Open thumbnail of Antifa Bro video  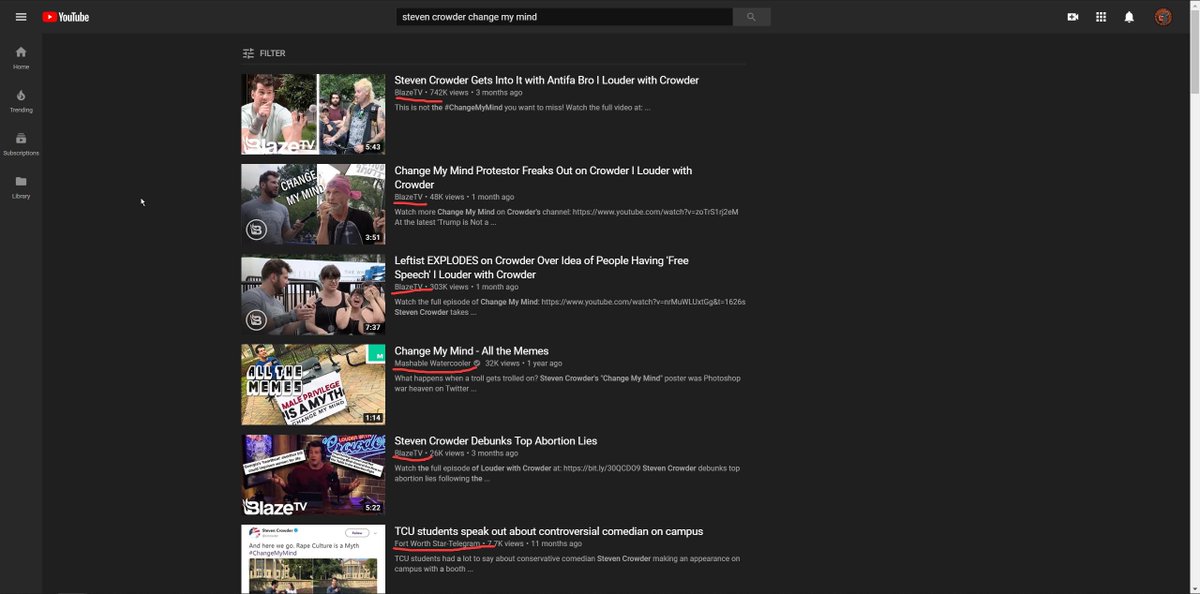(x=313, y=114)
